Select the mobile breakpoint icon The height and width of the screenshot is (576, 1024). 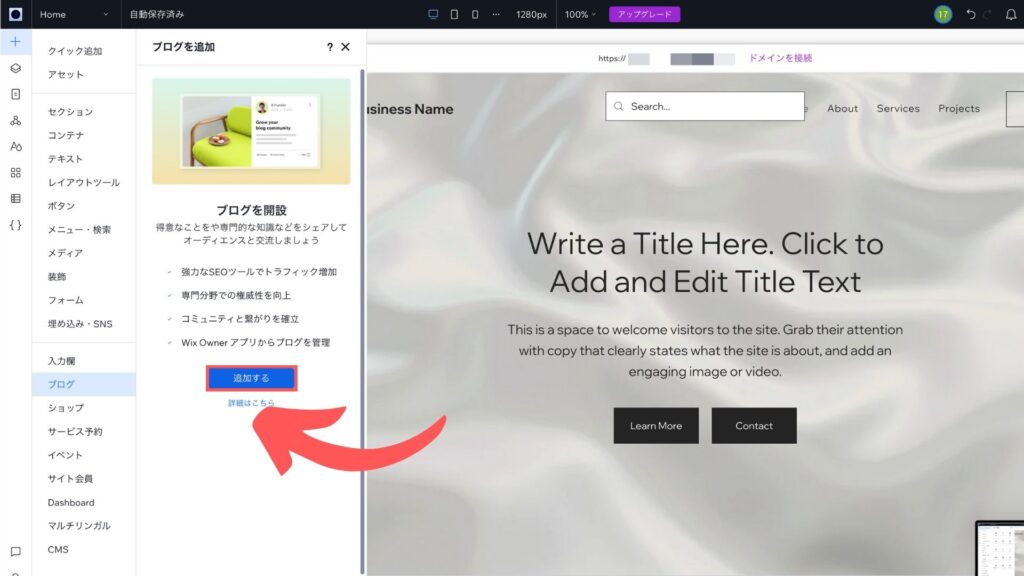tap(475, 14)
